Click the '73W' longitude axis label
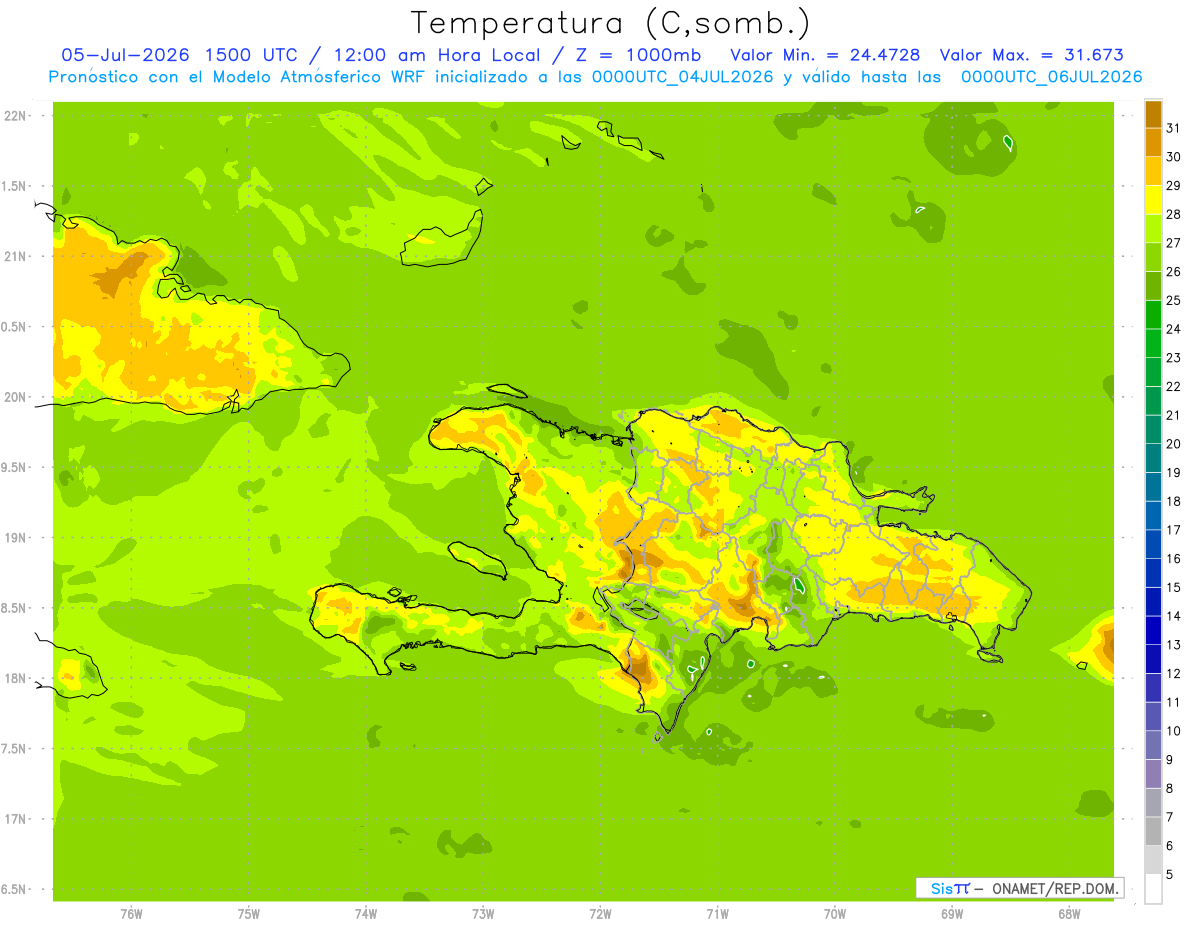 (483, 914)
